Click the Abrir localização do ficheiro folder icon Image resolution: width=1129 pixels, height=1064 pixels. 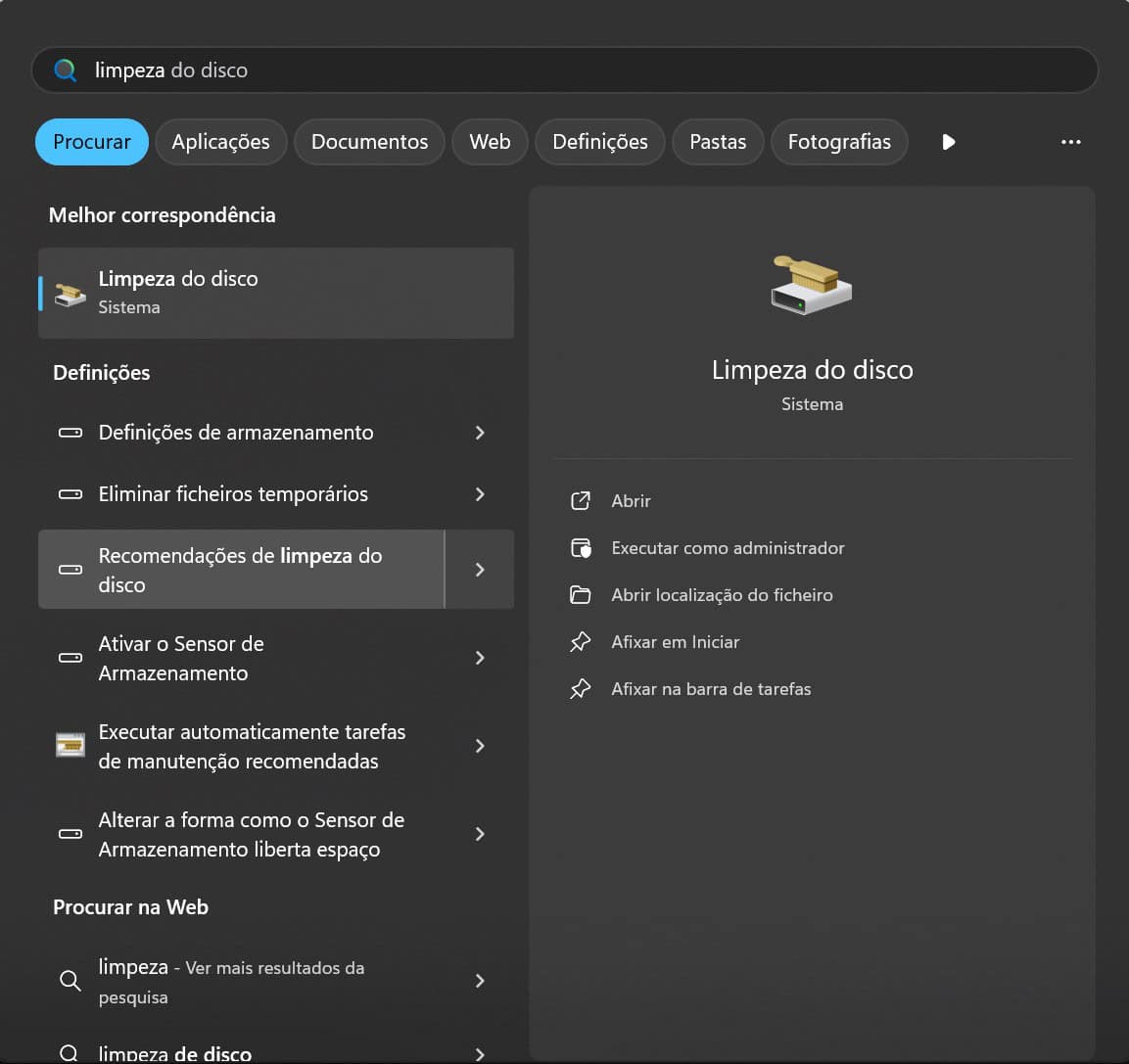pos(581,594)
